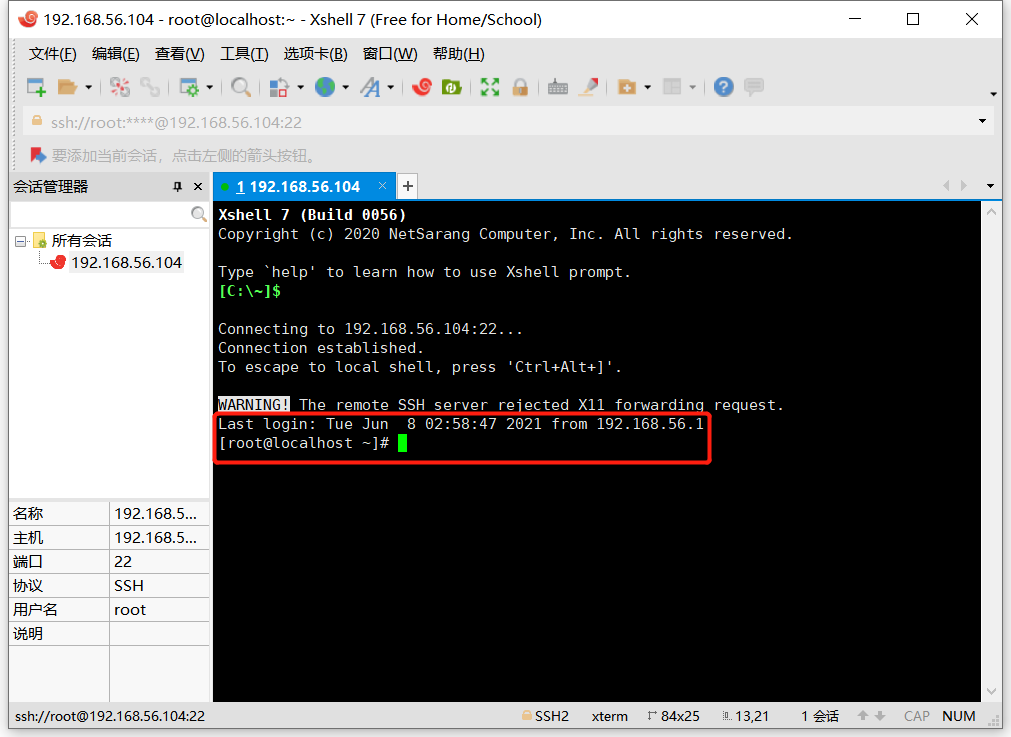Image resolution: width=1011 pixels, height=737 pixels.
Task: Click the lock screen padlock icon
Action: coord(520,87)
